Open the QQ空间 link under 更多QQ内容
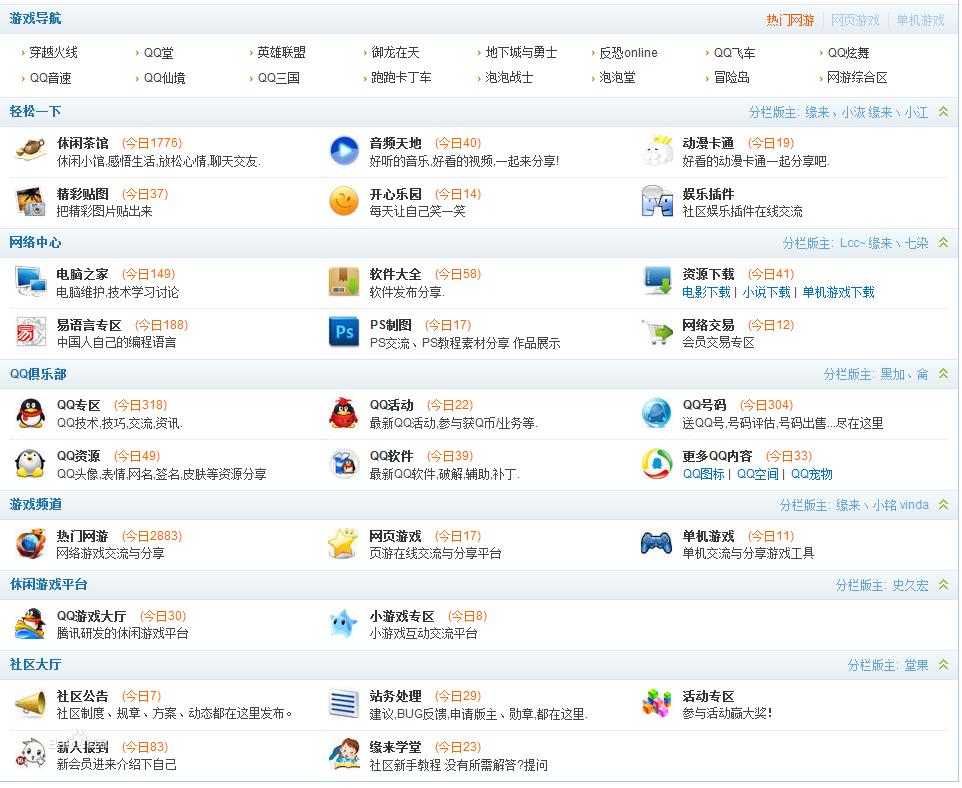The width and height of the screenshot is (962, 788). [x=757, y=474]
